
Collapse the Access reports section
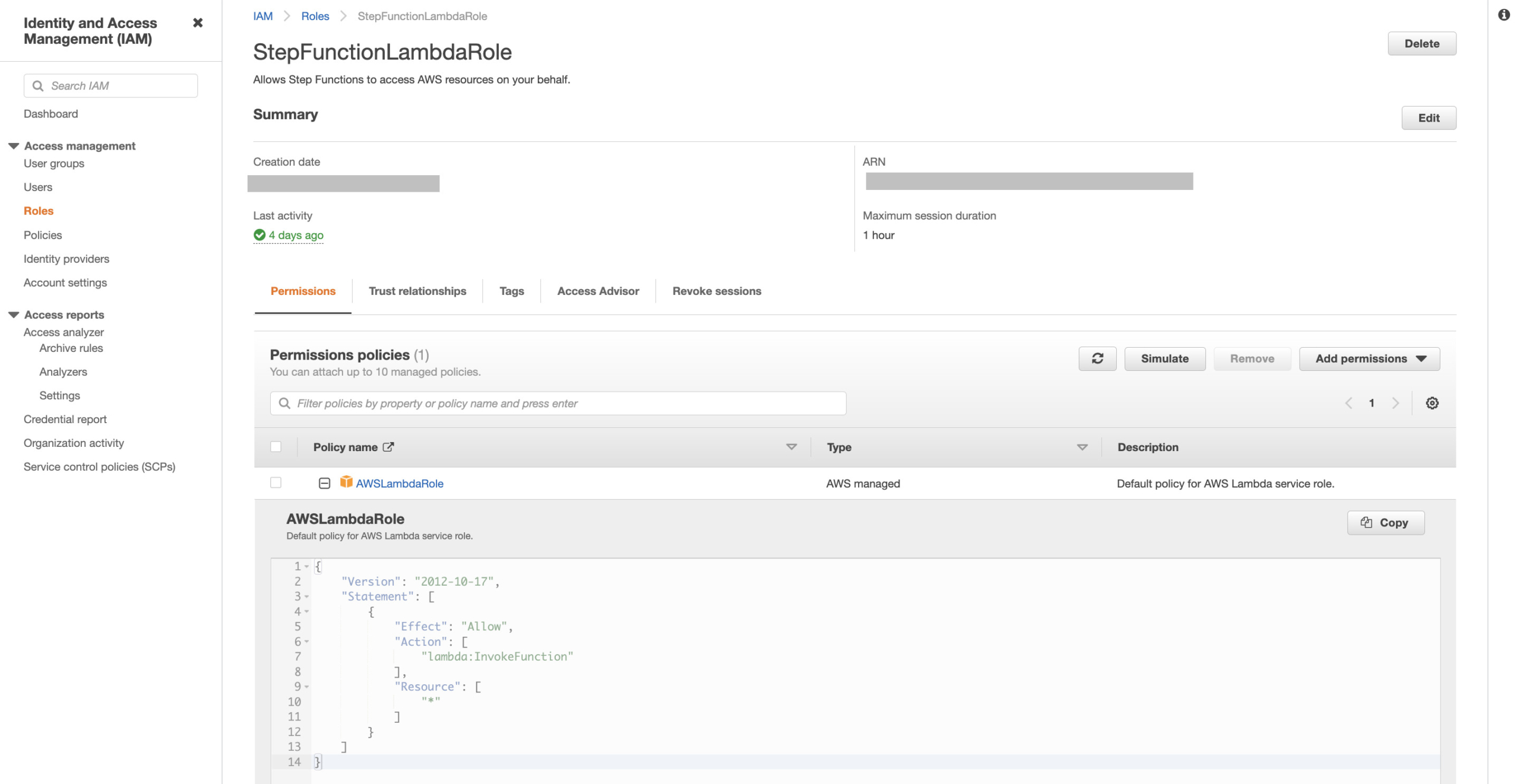click(x=14, y=315)
